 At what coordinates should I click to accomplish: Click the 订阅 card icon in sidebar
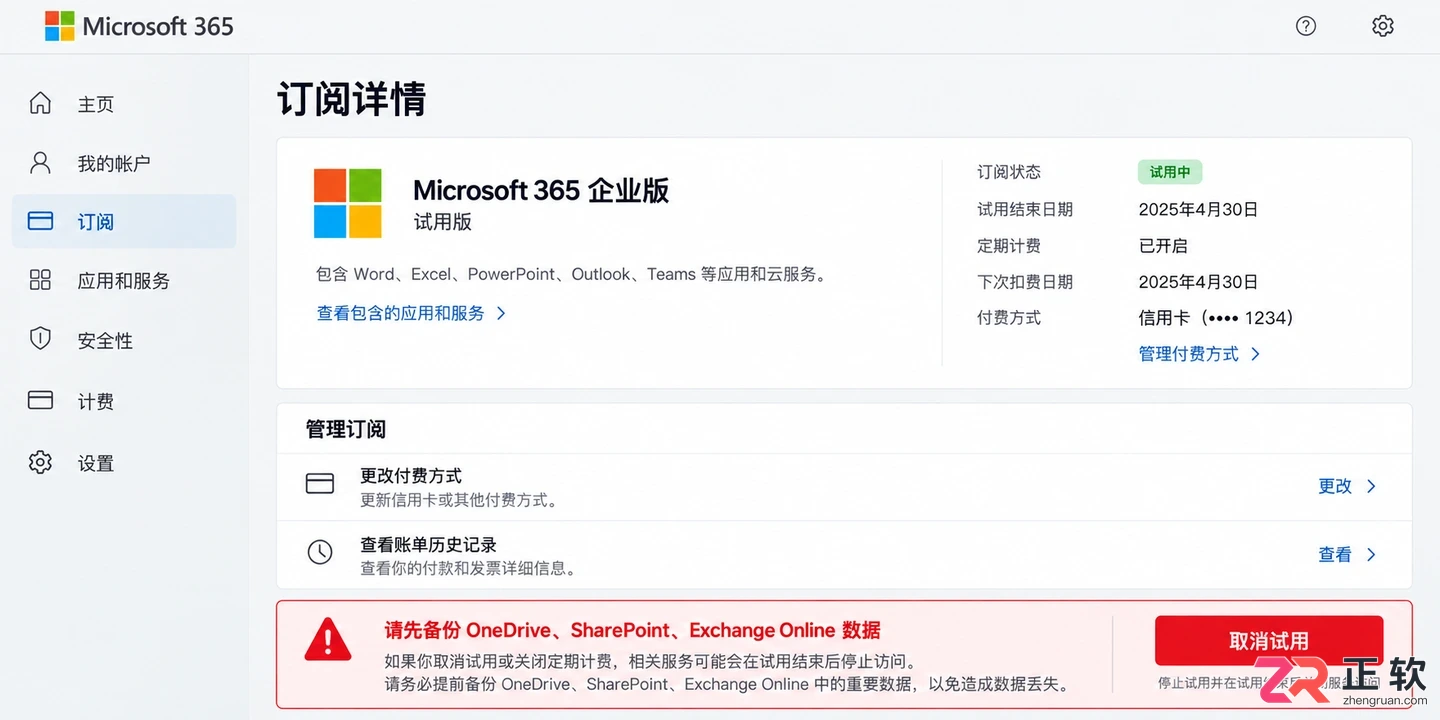click(40, 221)
